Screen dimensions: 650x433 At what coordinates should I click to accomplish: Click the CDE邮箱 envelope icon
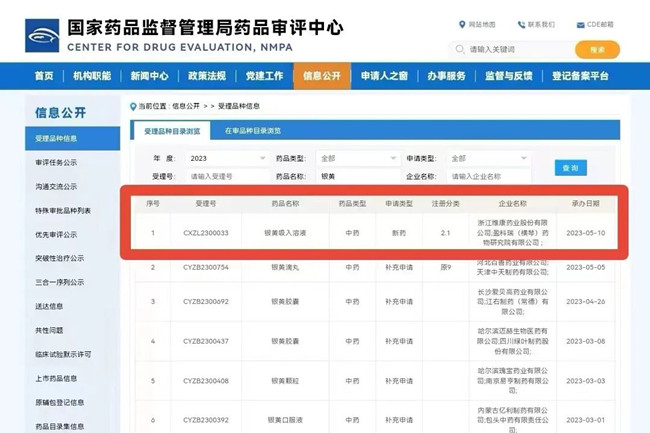coord(581,25)
